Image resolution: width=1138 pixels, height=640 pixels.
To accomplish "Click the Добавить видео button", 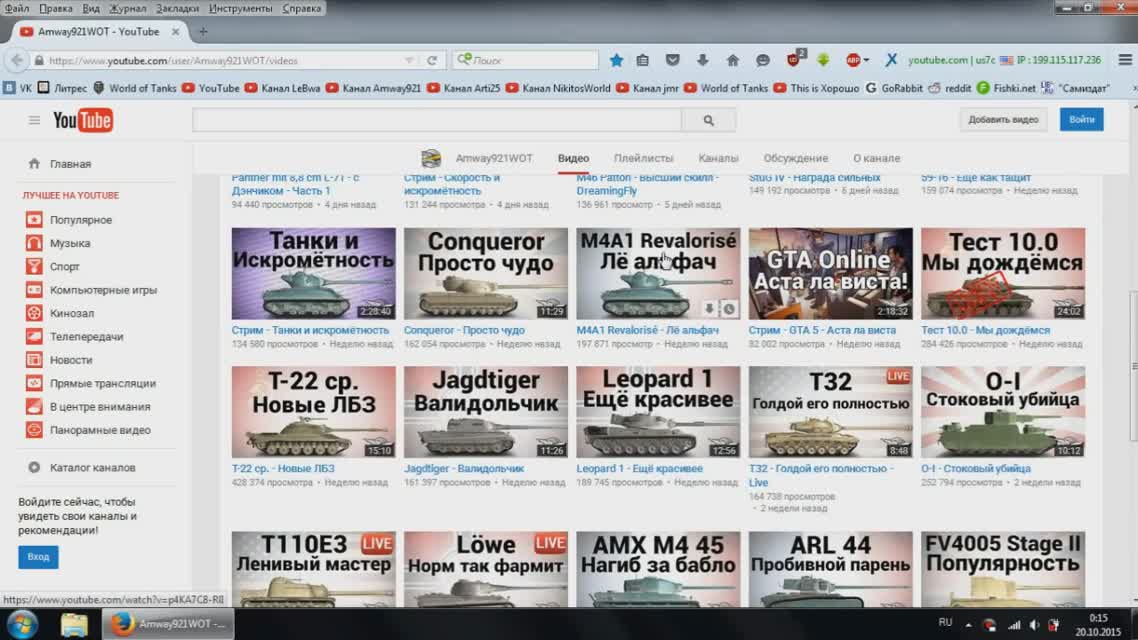I will point(1003,120).
